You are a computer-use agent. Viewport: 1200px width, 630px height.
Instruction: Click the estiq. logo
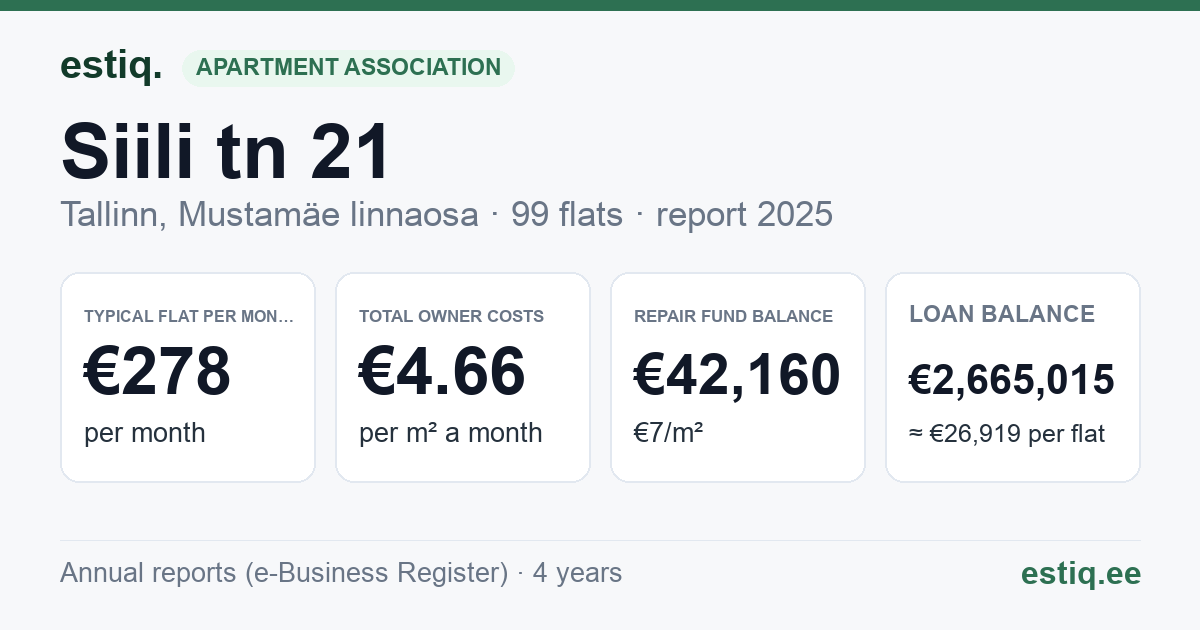[111, 66]
